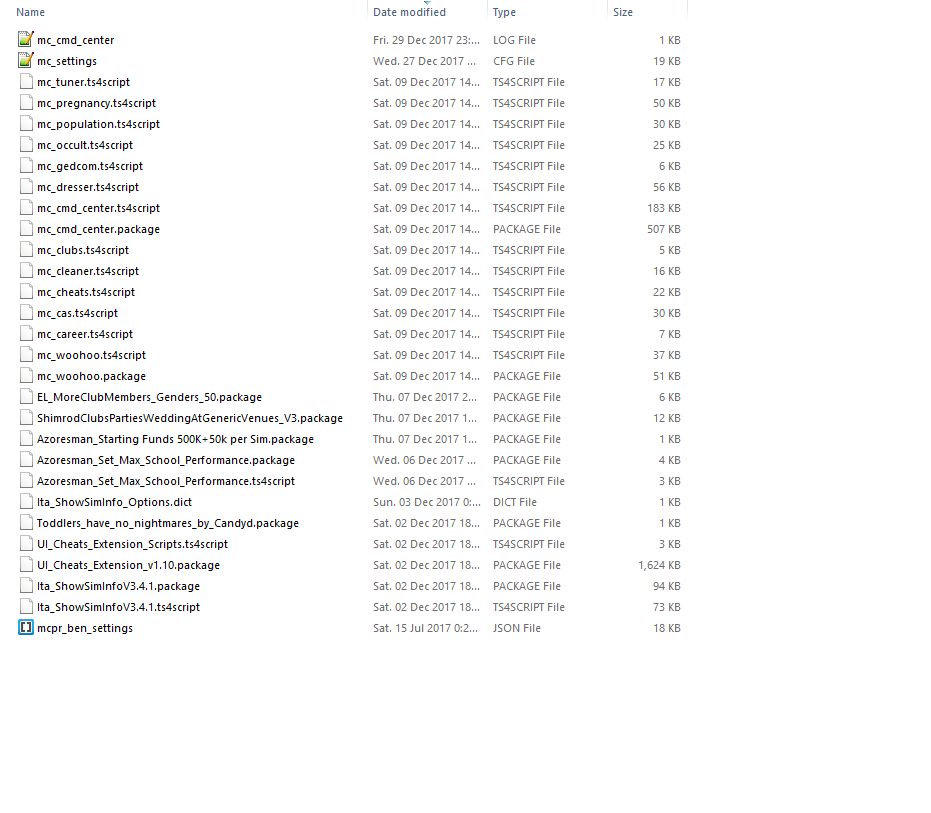931x813 pixels.
Task: Click the mc_tuner.ts4script file icon
Action: (26, 82)
